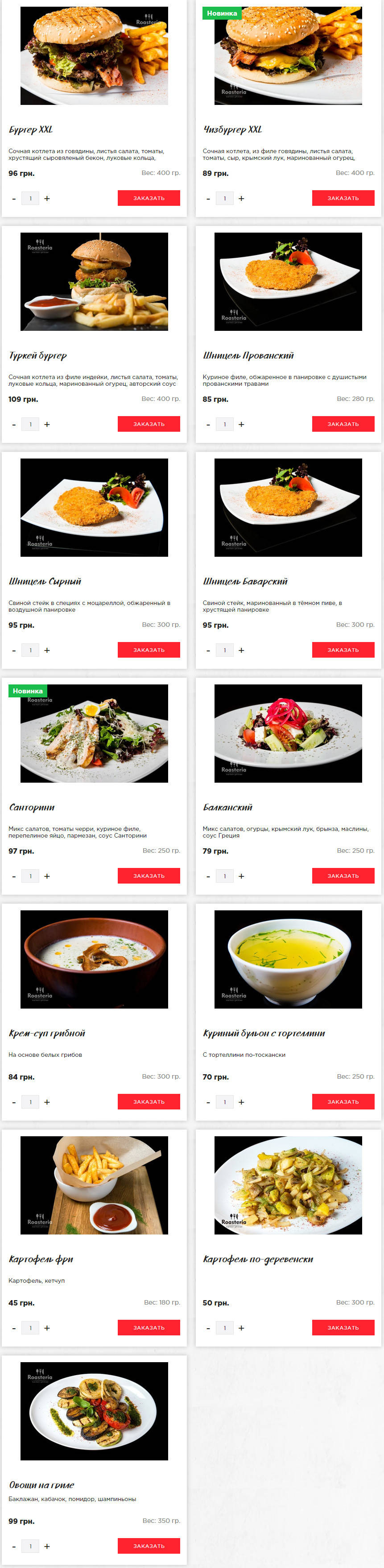This screenshot has height=1568, width=384.
Task: Click minus icon for Шницель Прованский
Action: 208,424
